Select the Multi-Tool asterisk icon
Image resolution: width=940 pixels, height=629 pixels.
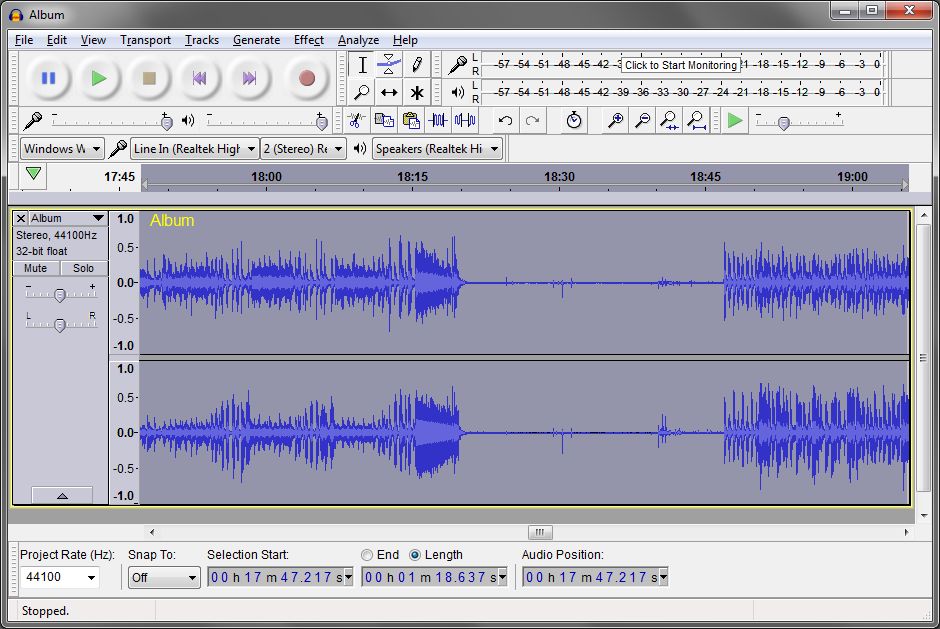417,92
